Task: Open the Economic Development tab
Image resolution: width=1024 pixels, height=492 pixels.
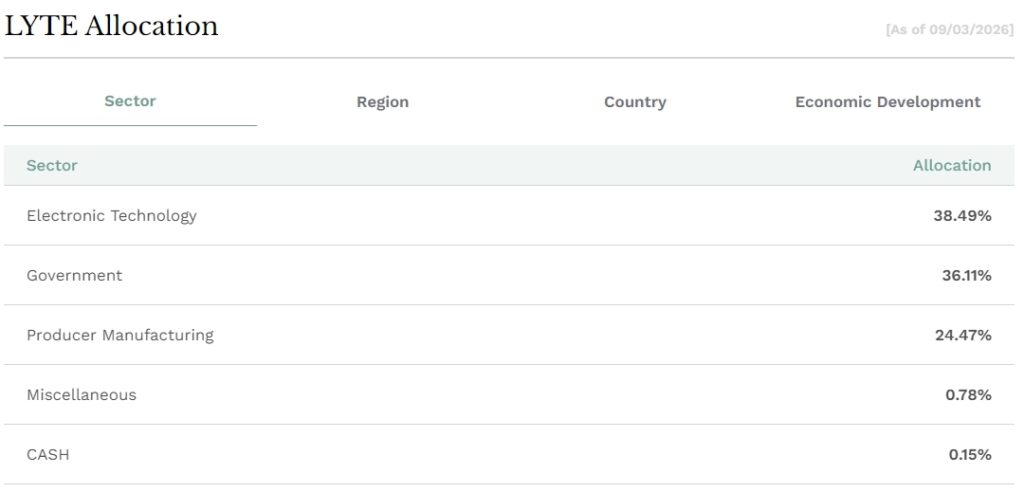Action: click(888, 102)
